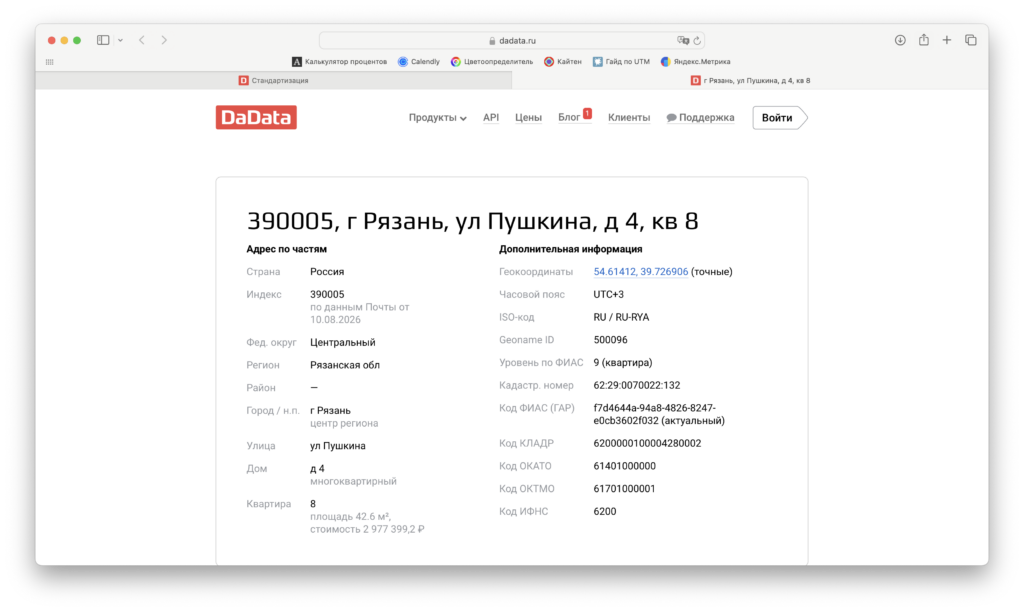The height and width of the screenshot is (612, 1024).
Task: Open the geocoordinates link 54.61412, 39.726906
Action: [x=640, y=272]
